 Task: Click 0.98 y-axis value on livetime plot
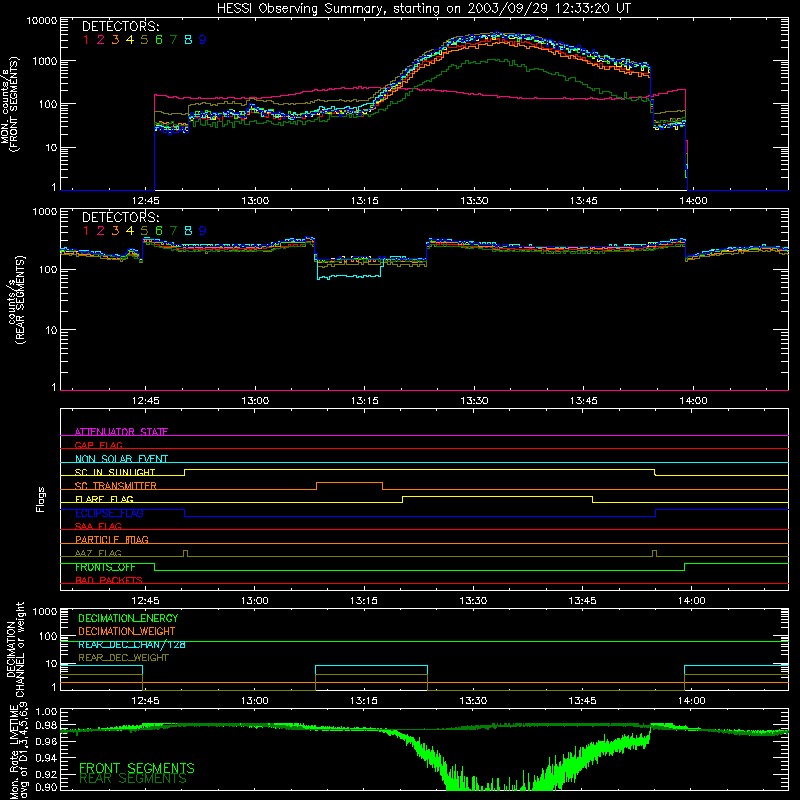click(x=47, y=726)
